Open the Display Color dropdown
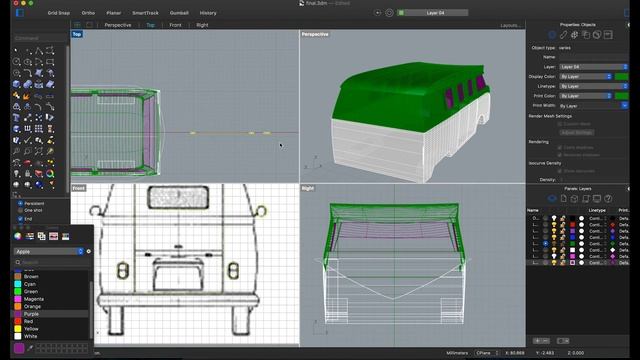Image resolution: width=640 pixels, height=360 pixels. 586,76
